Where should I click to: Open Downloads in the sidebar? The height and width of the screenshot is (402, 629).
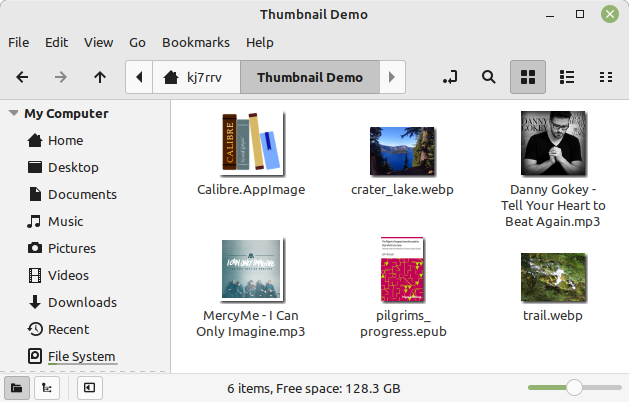(x=82, y=302)
